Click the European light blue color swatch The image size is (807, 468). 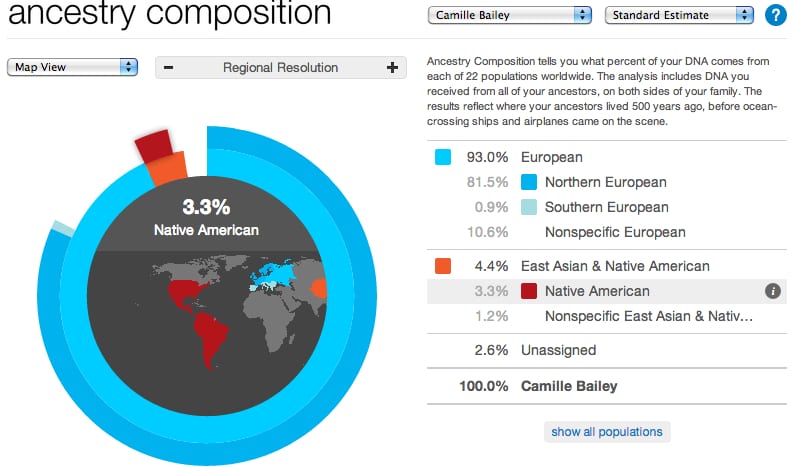pyautogui.click(x=444, y=157)
